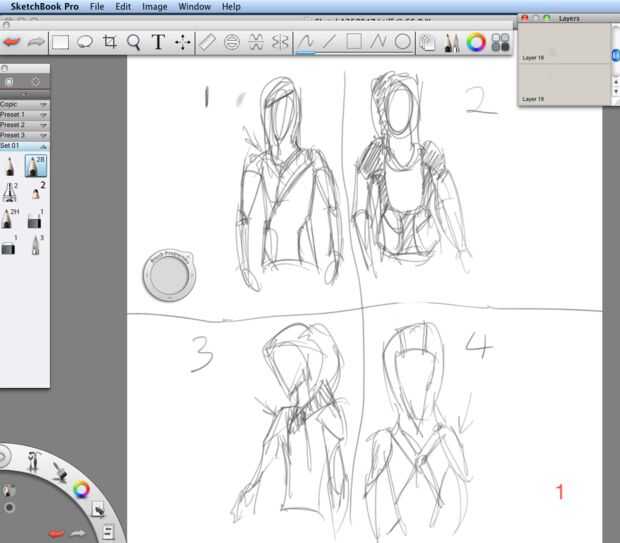Close the Layers panel window
This screenshot has width=620, height=543.
coord(525,18)
